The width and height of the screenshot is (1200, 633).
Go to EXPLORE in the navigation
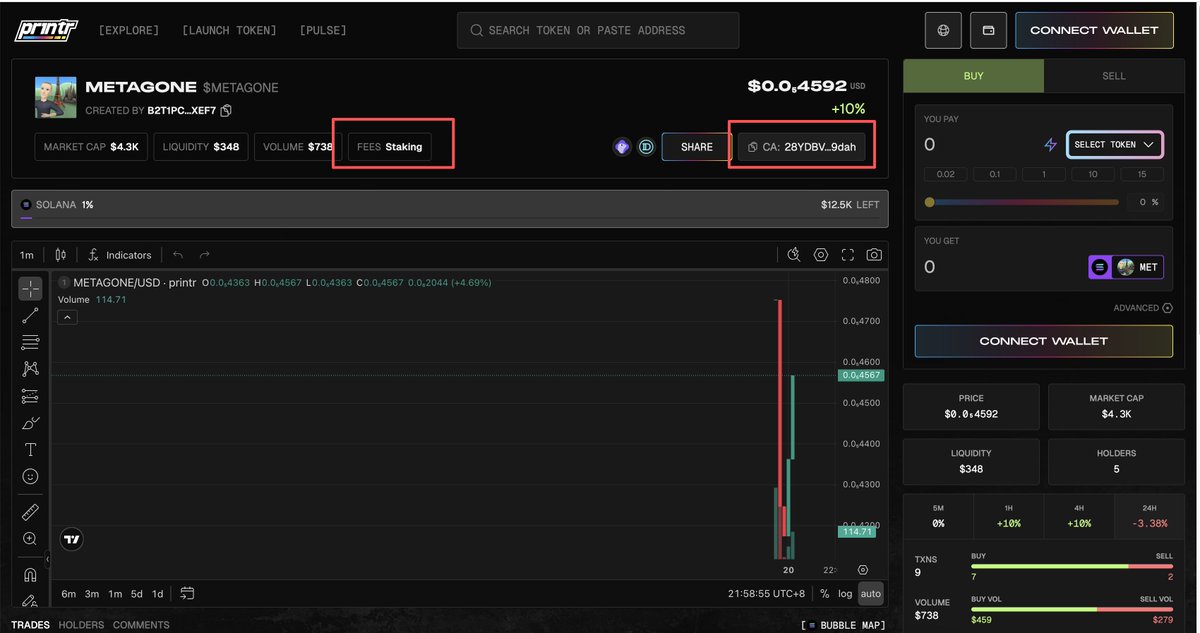pos(128,30)
